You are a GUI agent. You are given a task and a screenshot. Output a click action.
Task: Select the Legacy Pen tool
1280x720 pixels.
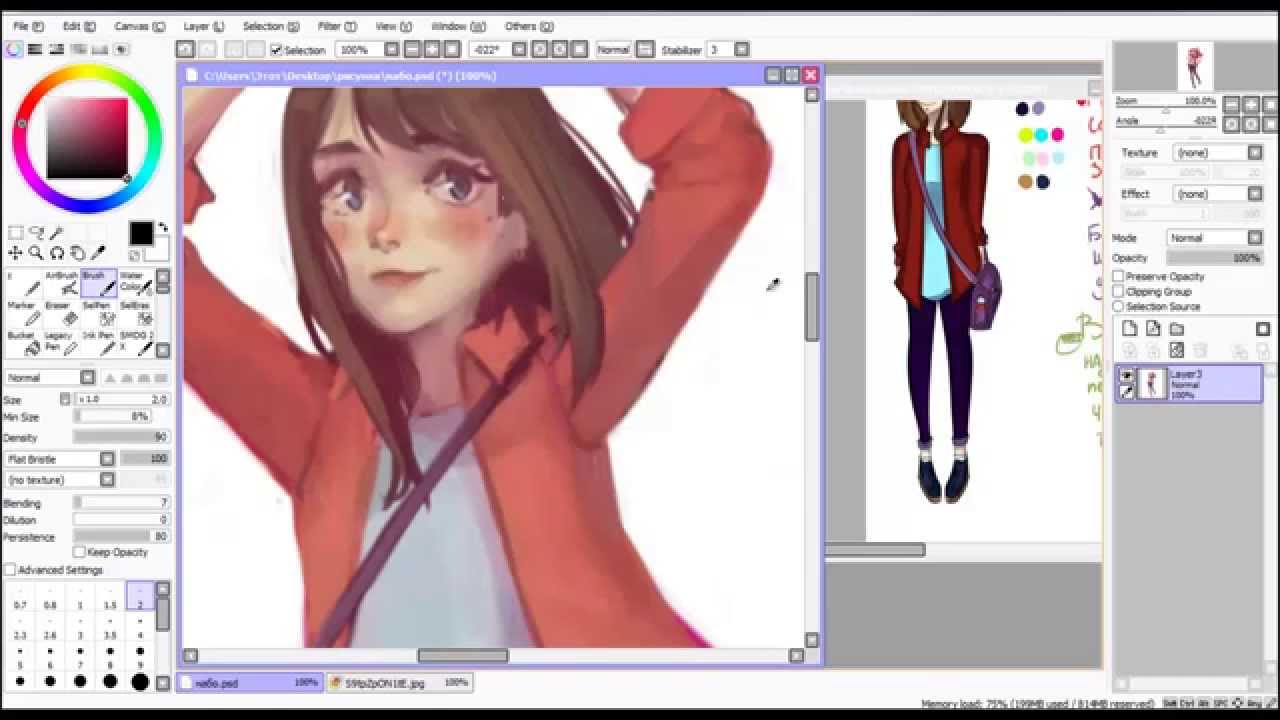[62, 343]
